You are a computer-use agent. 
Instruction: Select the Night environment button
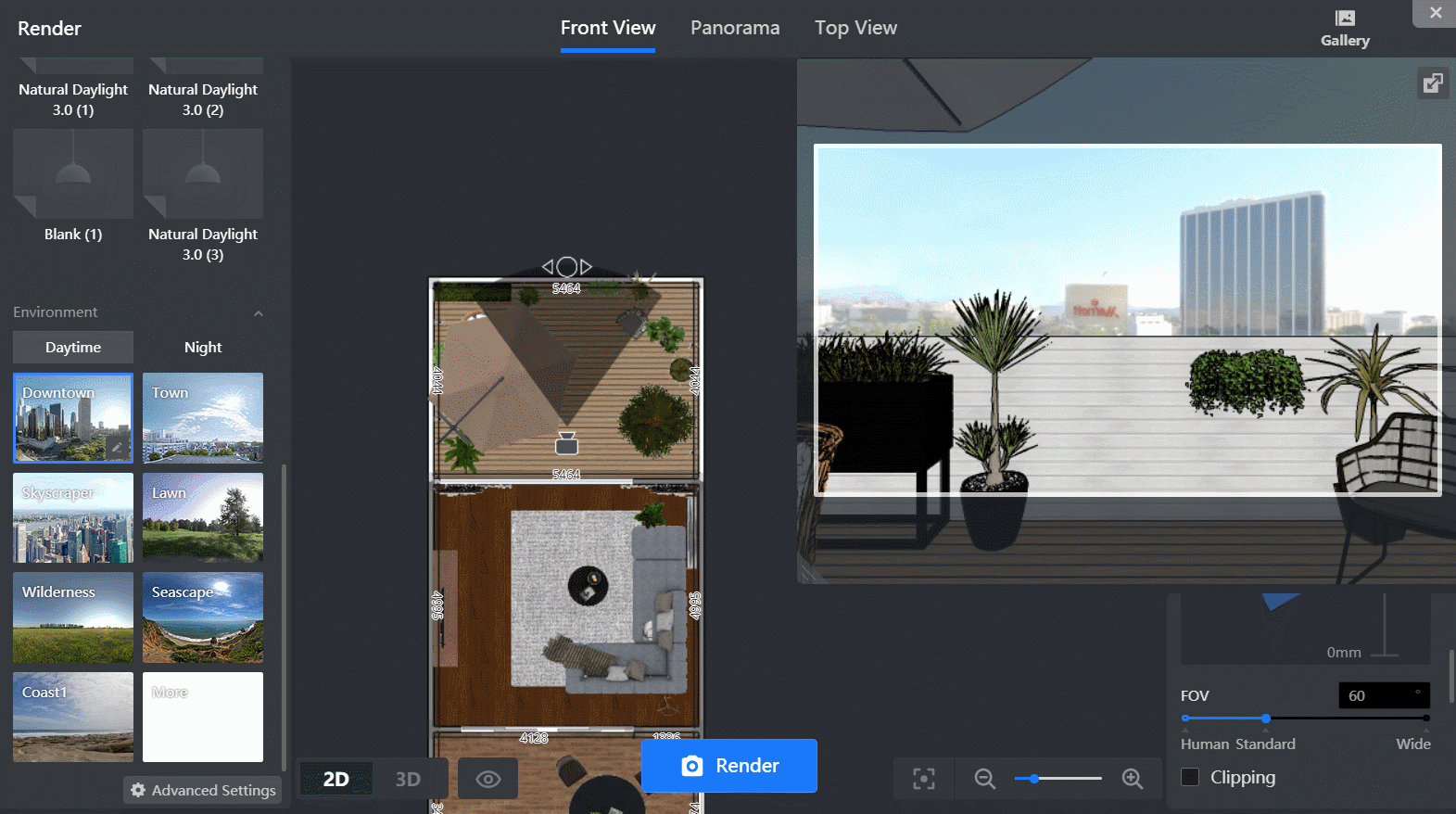(203, 348)
